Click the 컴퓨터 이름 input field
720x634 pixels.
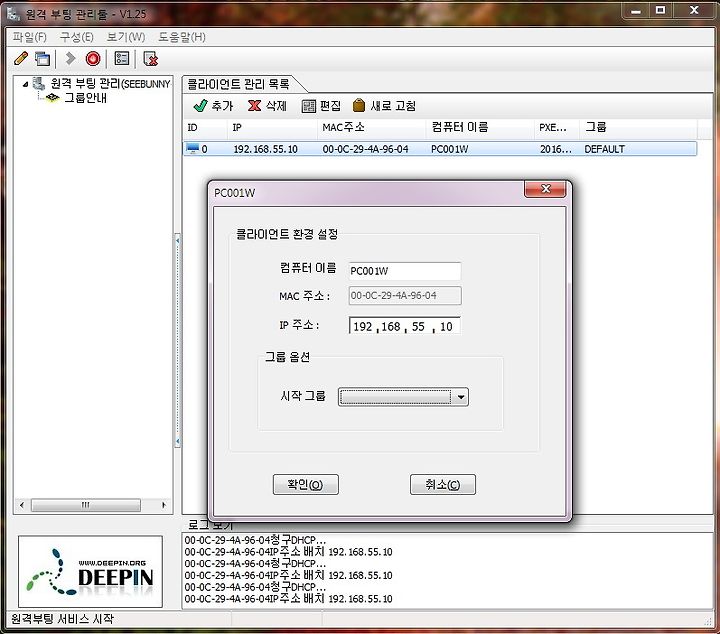pos(405,271)
